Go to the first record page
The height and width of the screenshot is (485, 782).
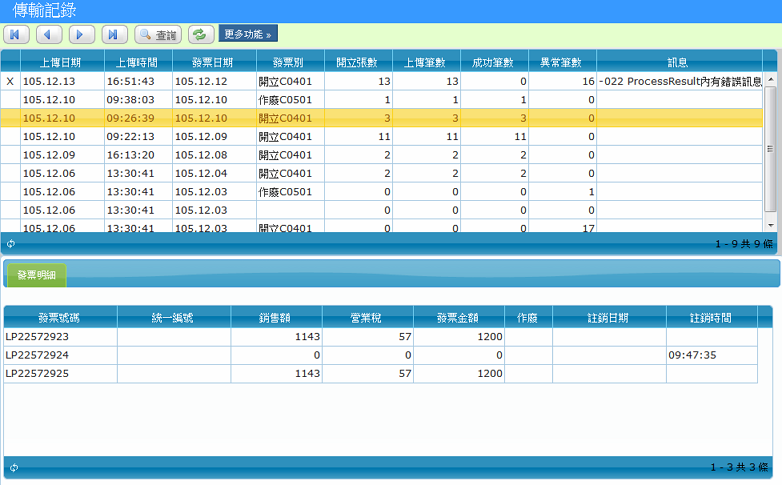[16, 35]
